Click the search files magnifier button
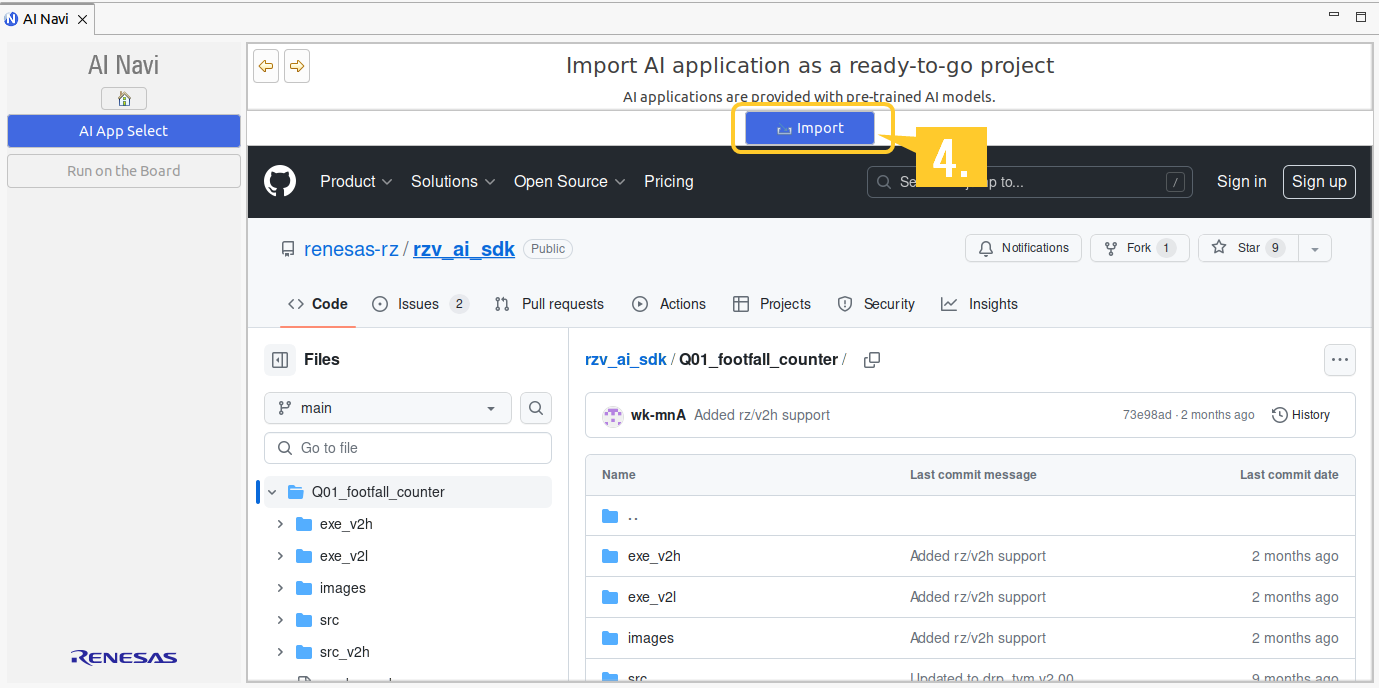The height and width of the screenshot is (688, 1379). click(x=536, y=408)
